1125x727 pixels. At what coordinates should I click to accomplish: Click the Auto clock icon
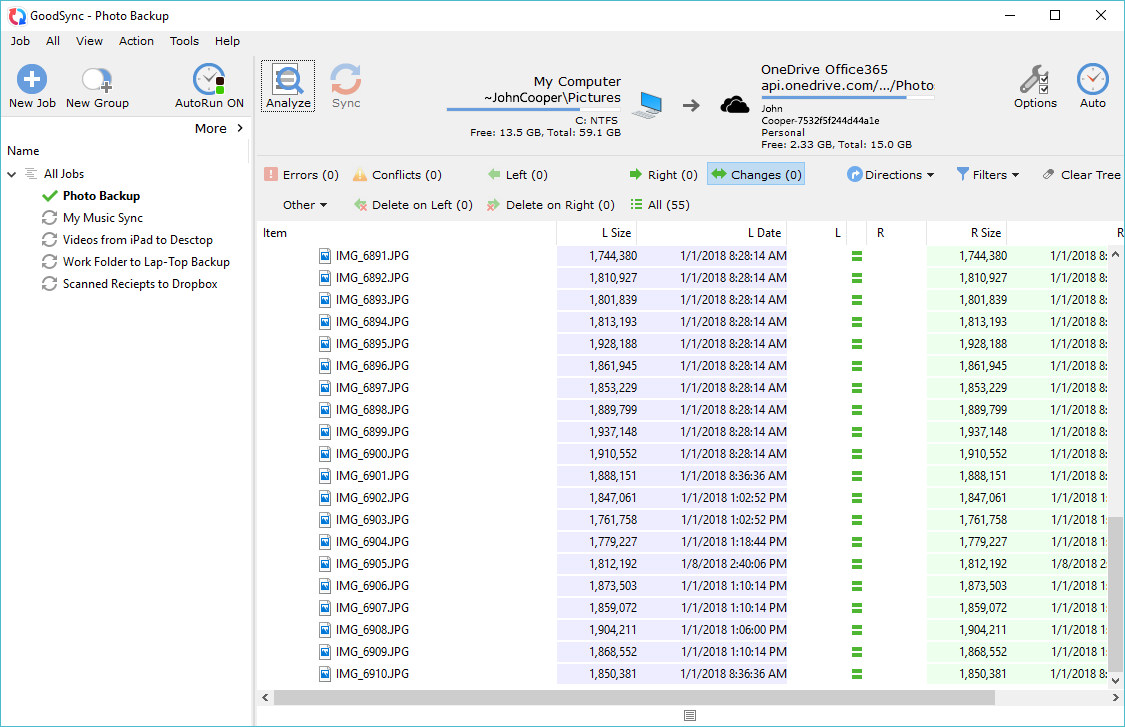pyautogui.click(x=1092, y=80)
